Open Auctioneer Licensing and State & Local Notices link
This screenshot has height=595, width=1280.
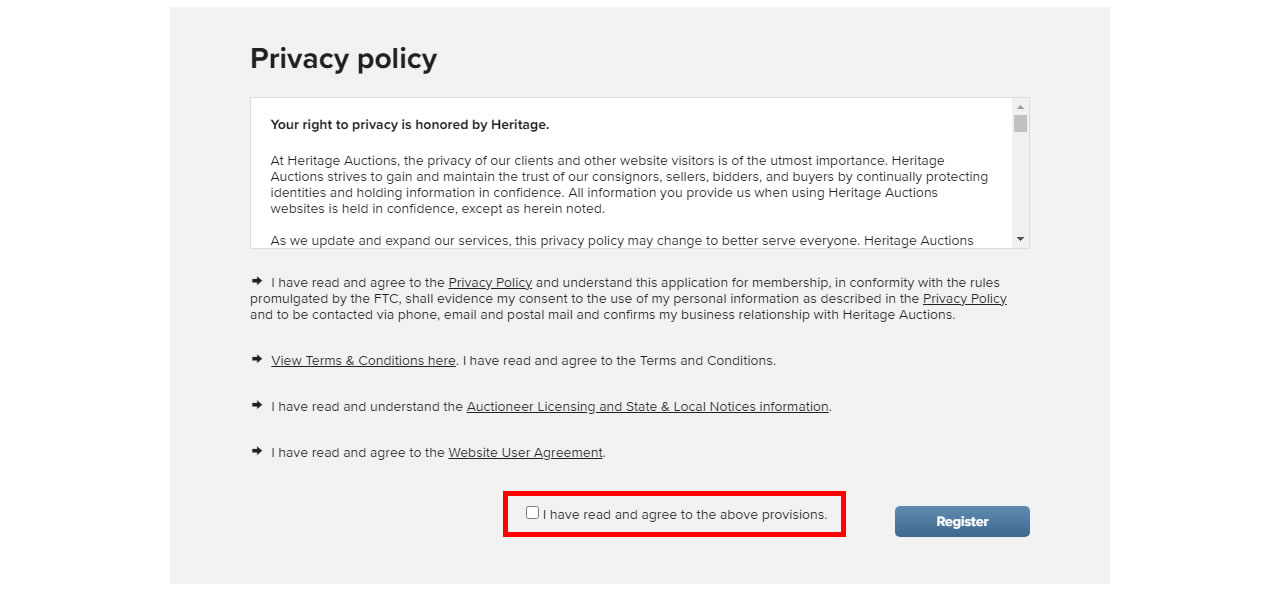click(647, 407)
